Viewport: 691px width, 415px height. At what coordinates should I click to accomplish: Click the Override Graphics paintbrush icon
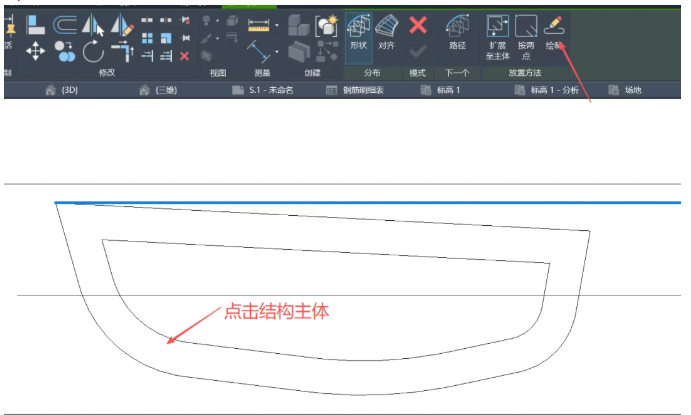[206, 39]
